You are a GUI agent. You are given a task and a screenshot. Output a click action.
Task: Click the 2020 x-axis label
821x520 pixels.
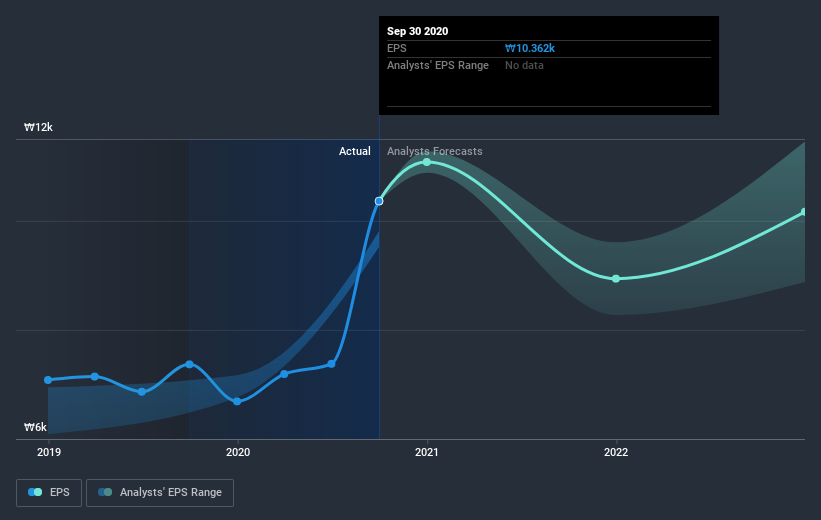click(x=238, y=452)
